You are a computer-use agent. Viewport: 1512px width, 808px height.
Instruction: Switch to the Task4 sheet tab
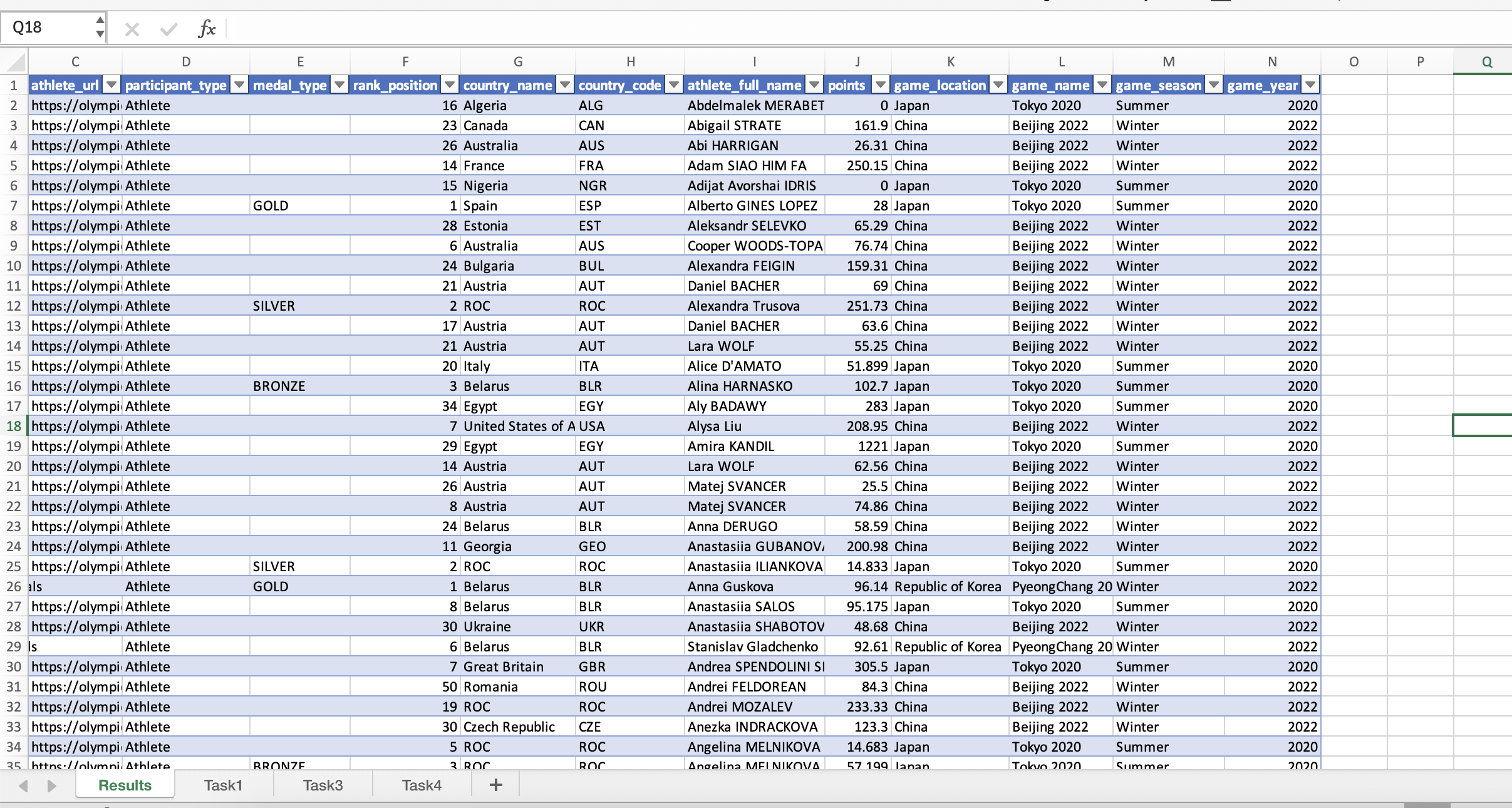click(422, 785)
